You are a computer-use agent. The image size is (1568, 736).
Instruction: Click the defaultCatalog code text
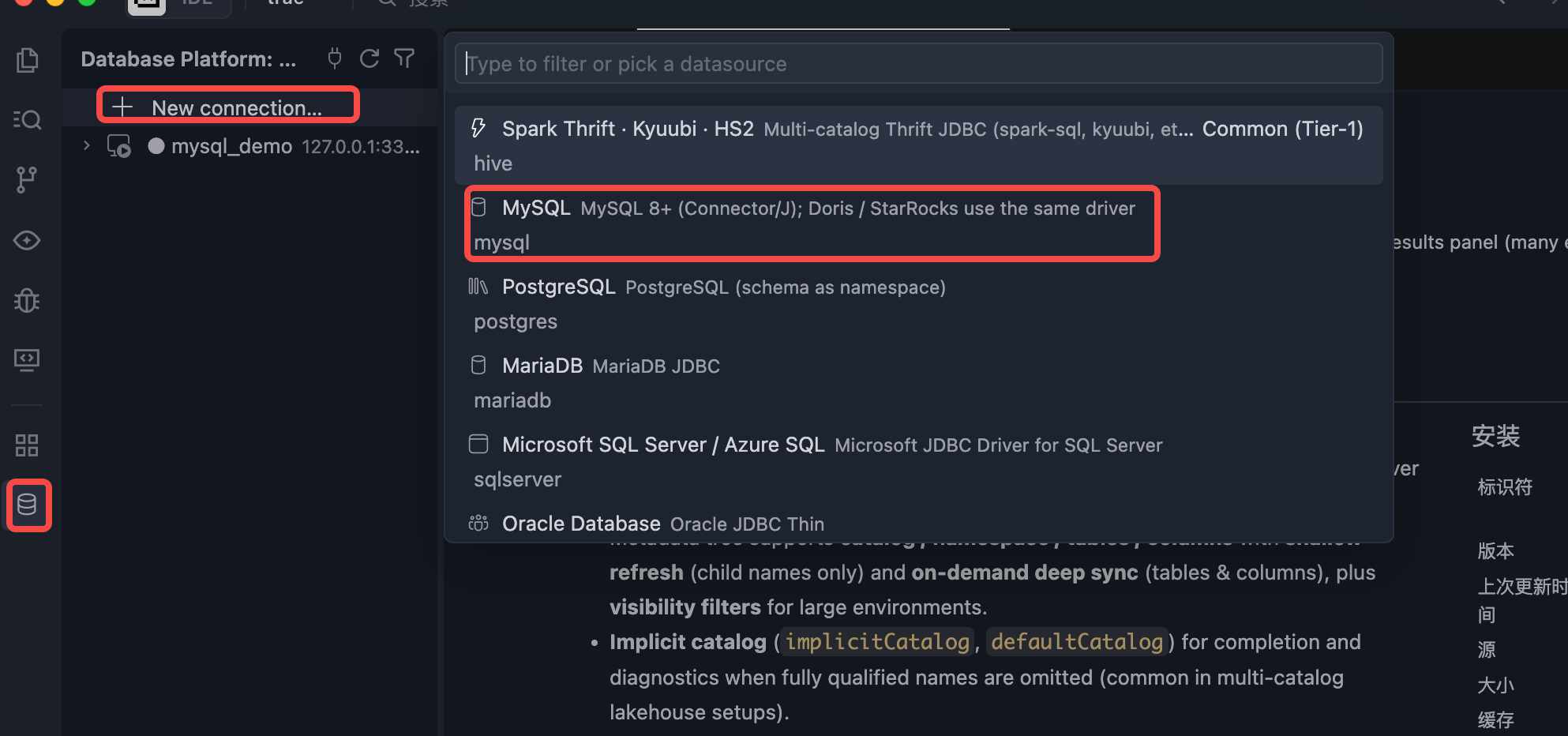(1077, 642)
